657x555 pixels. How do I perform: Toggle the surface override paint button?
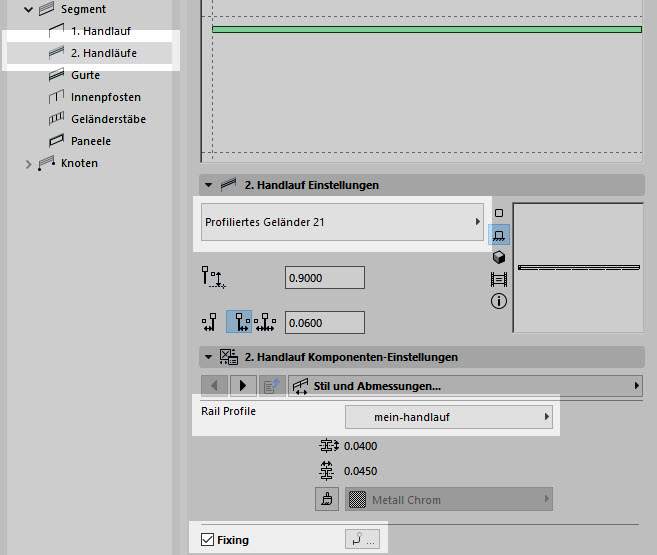tap(327, 499)
